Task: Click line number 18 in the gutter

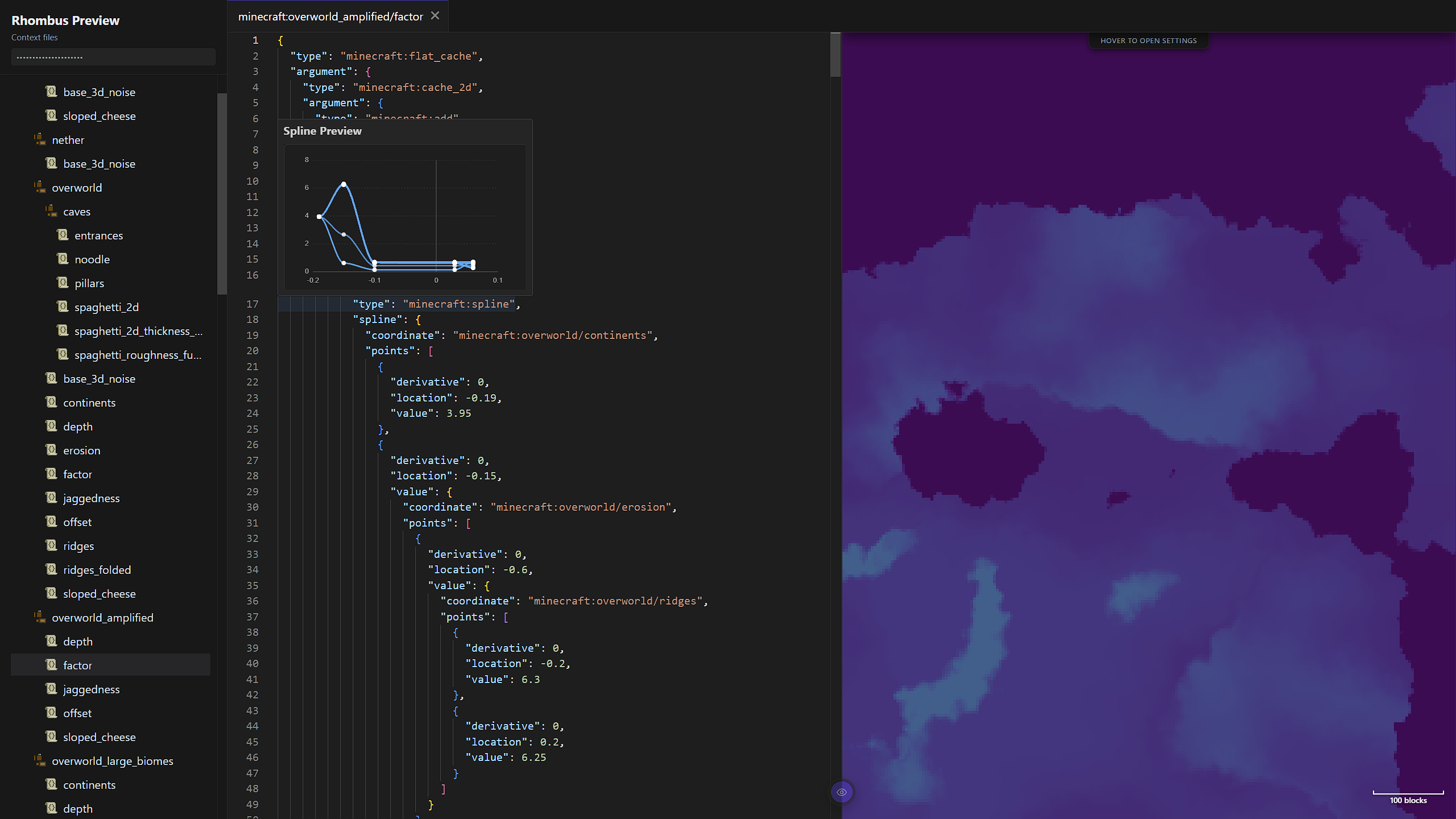Action: 253,319
